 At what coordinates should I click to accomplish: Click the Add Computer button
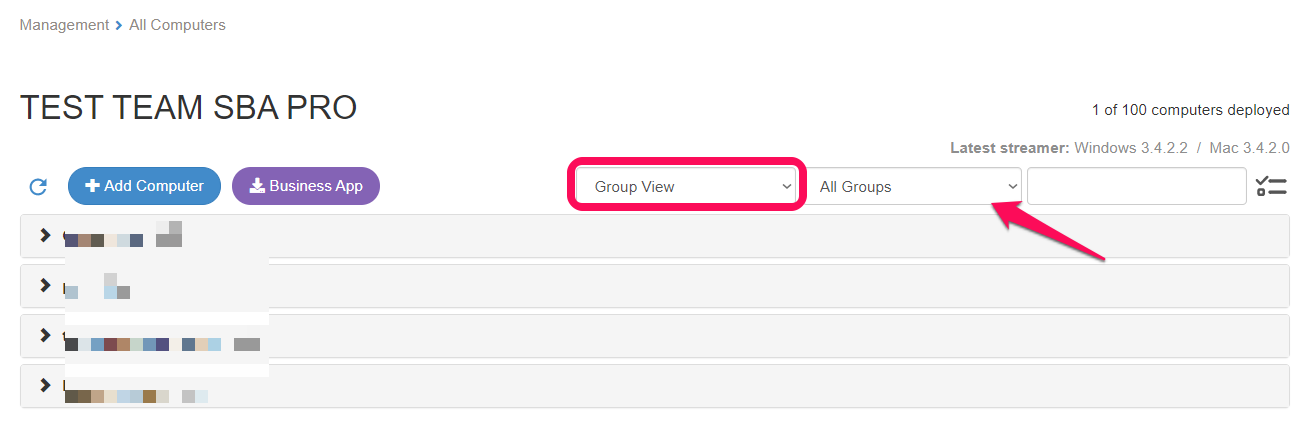tap(144, 186)
